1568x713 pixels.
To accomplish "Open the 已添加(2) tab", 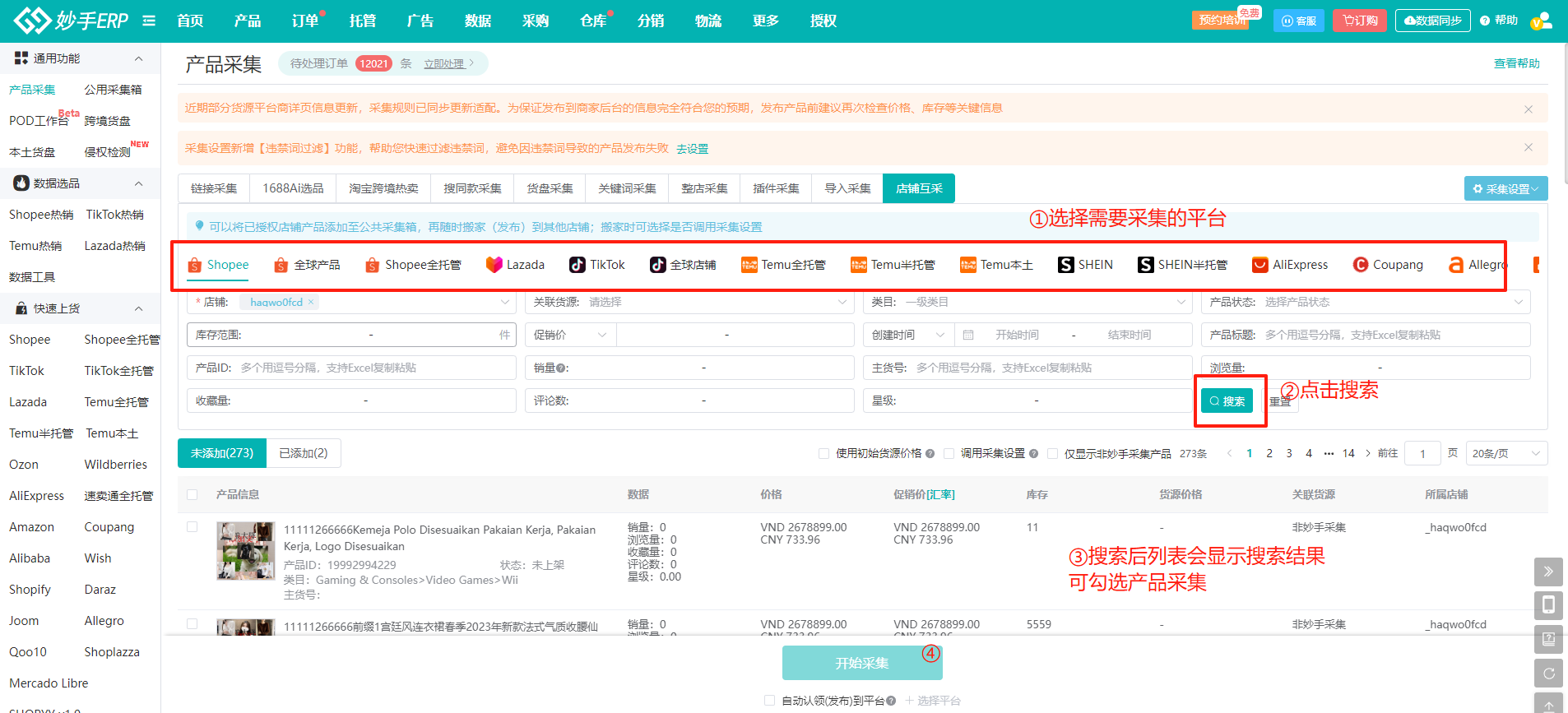I will coord(304,453).
